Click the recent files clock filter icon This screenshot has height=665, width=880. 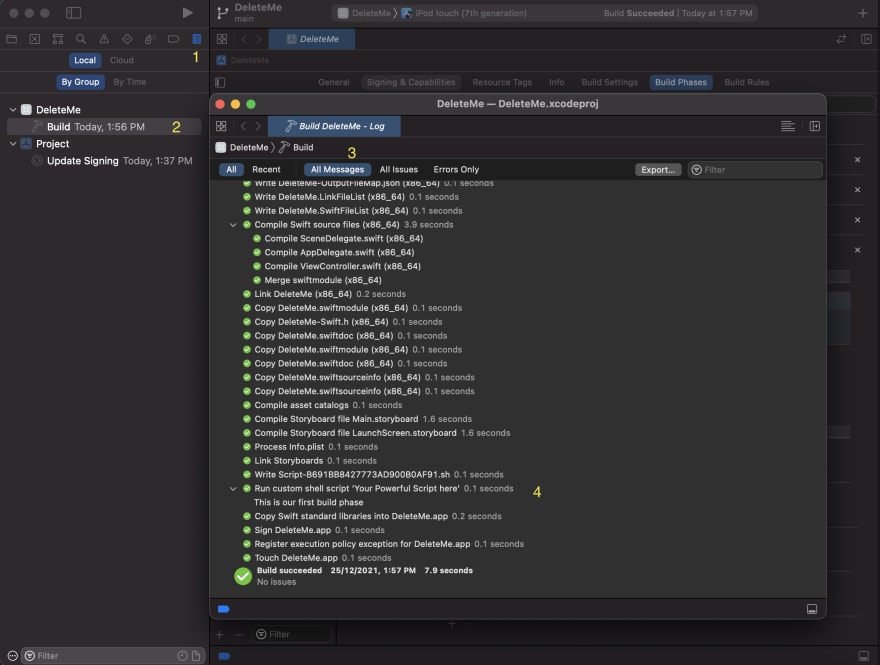182,655
